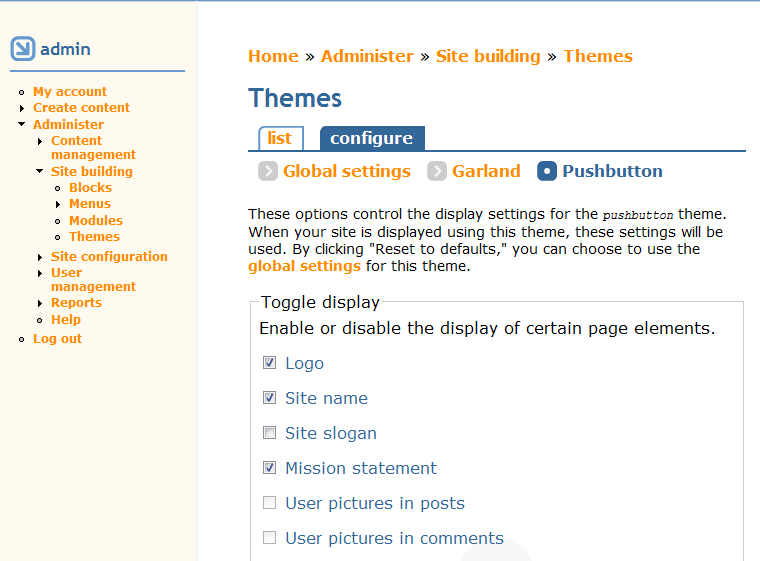Open Site building breadcrumb link

coord(488,56)
